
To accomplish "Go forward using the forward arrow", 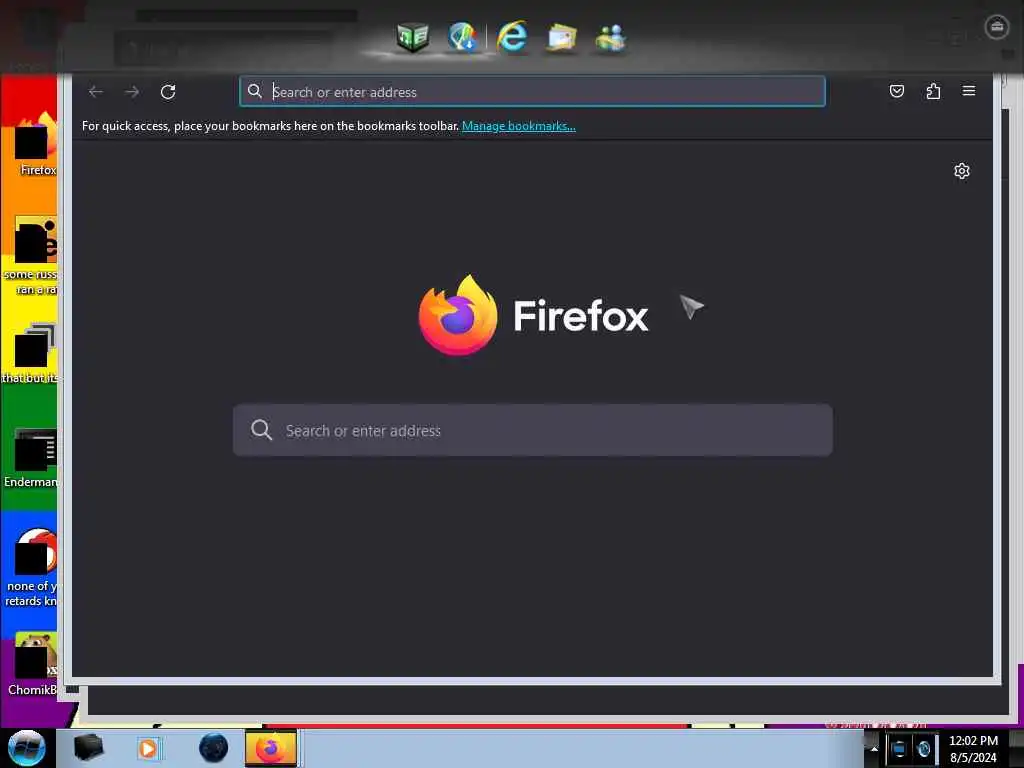I will 132,92.
